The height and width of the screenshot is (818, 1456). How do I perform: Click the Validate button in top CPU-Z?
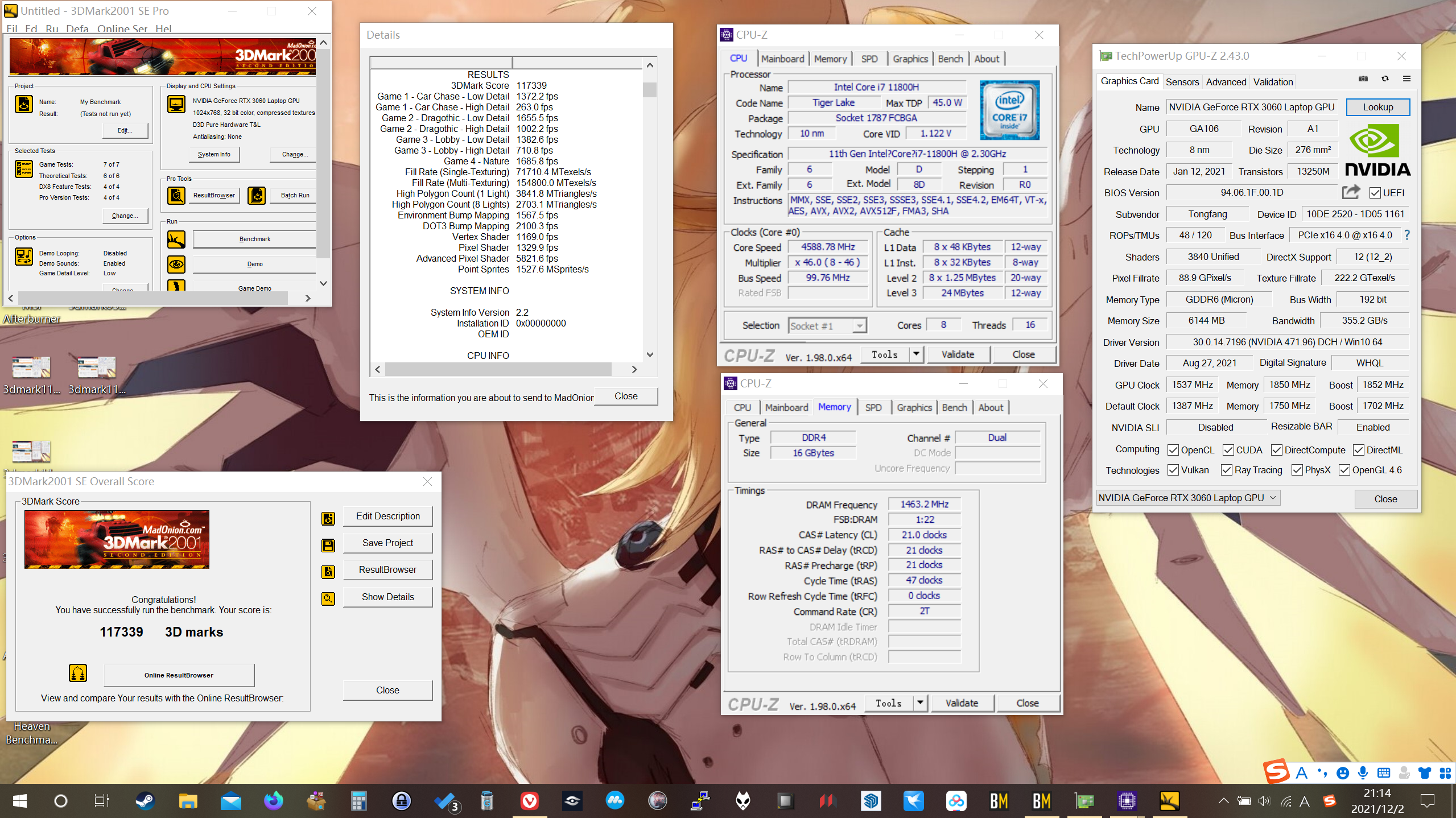(x=958, y=354)
